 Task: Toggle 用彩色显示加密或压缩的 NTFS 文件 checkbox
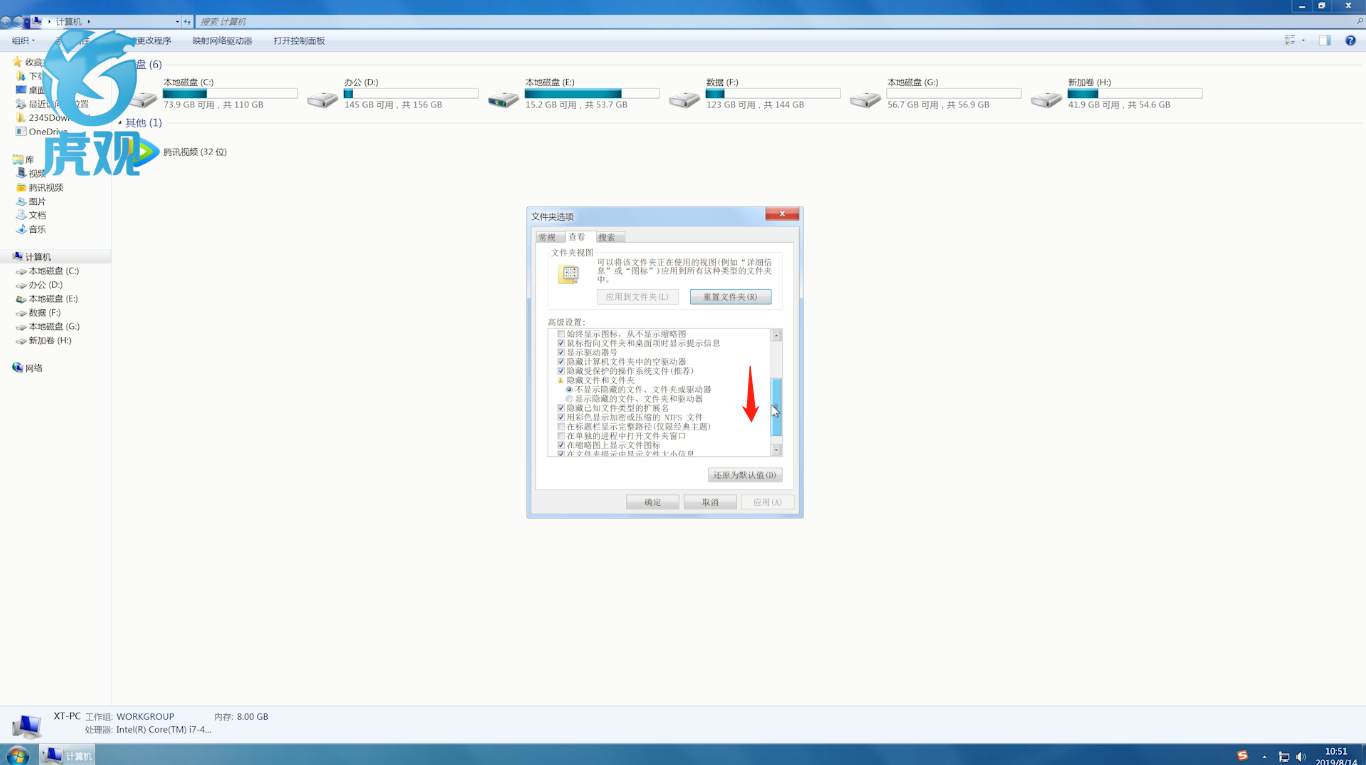(561, 417)
